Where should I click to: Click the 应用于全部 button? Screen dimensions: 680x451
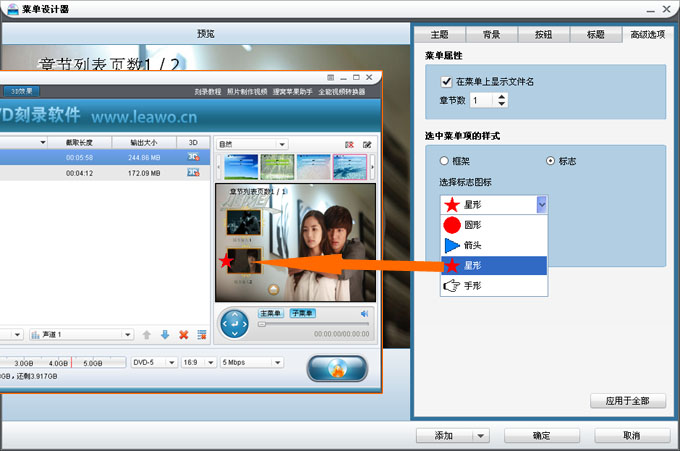coord(628,401)
